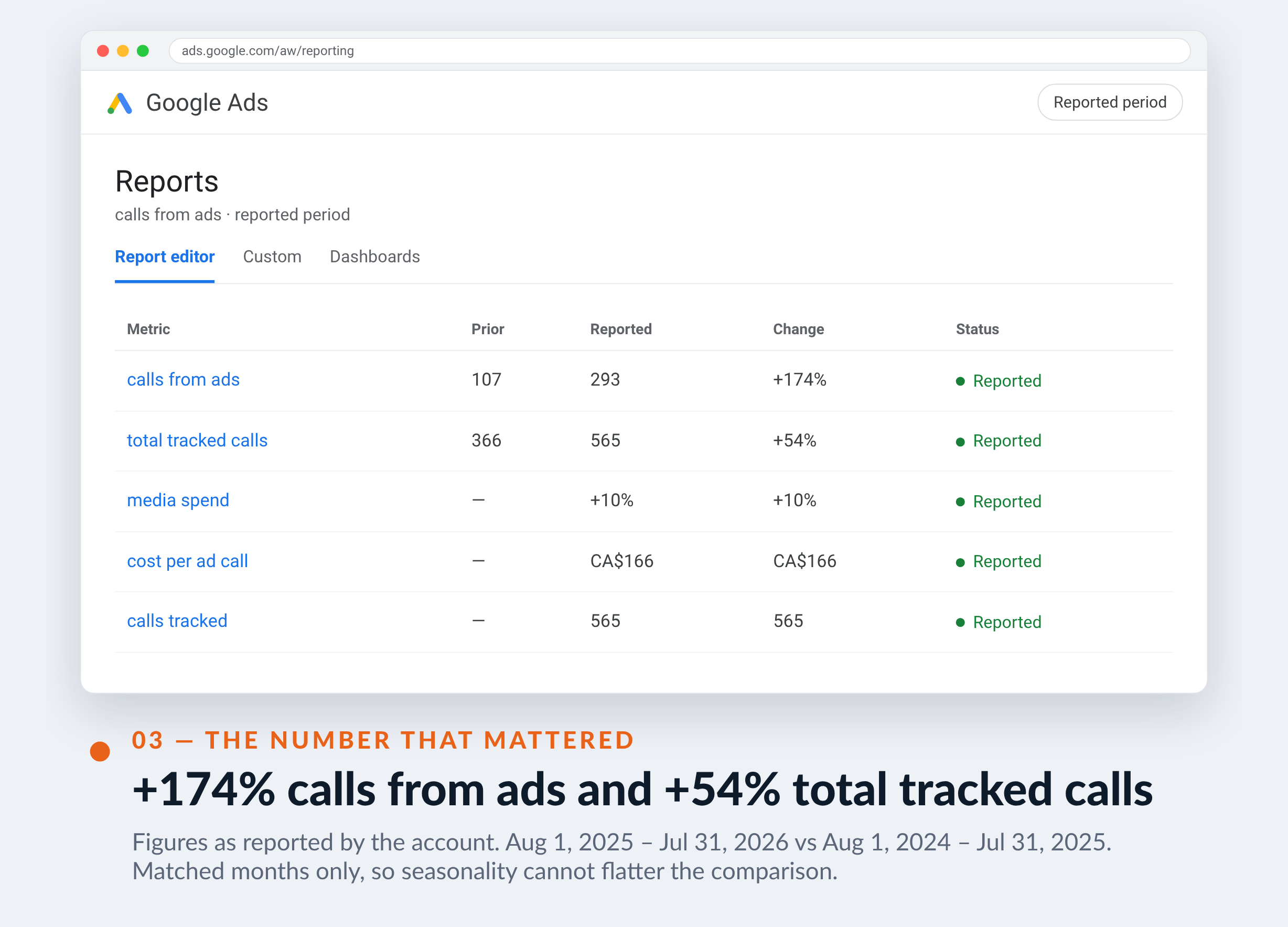Image resolution: width=1288 pixels, height=927 pixels.
Task: Click the Reported column header
Action: pos(621,329)
